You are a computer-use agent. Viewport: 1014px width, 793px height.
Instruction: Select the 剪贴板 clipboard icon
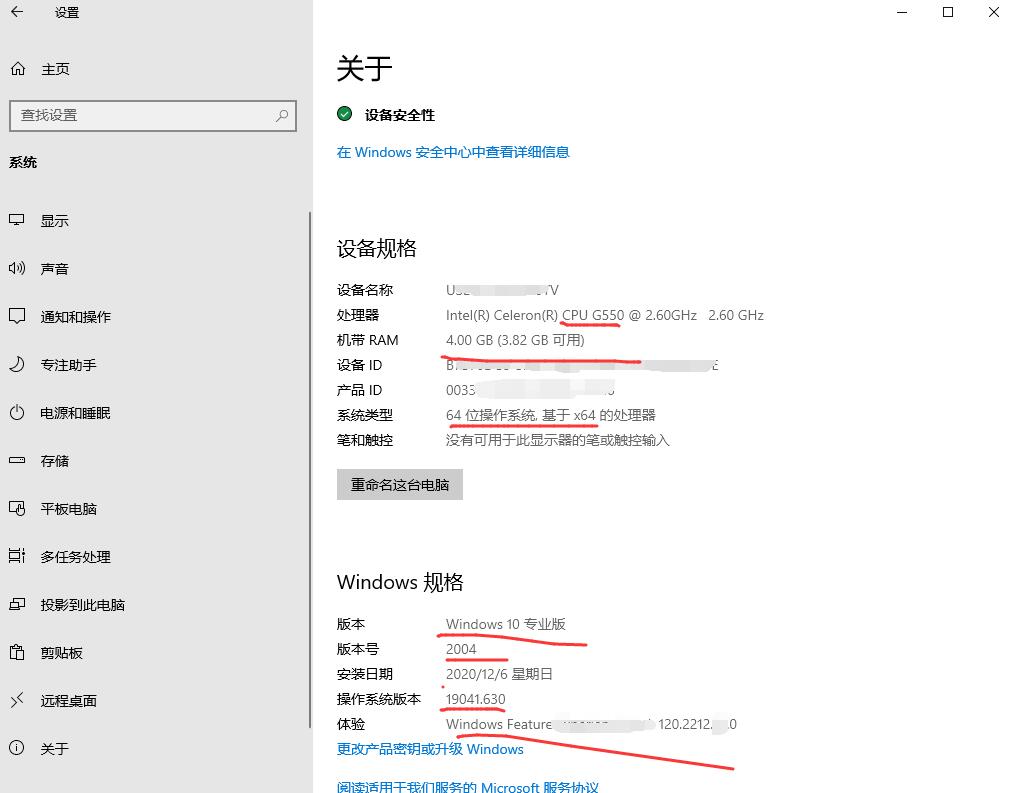pos(17,652)
